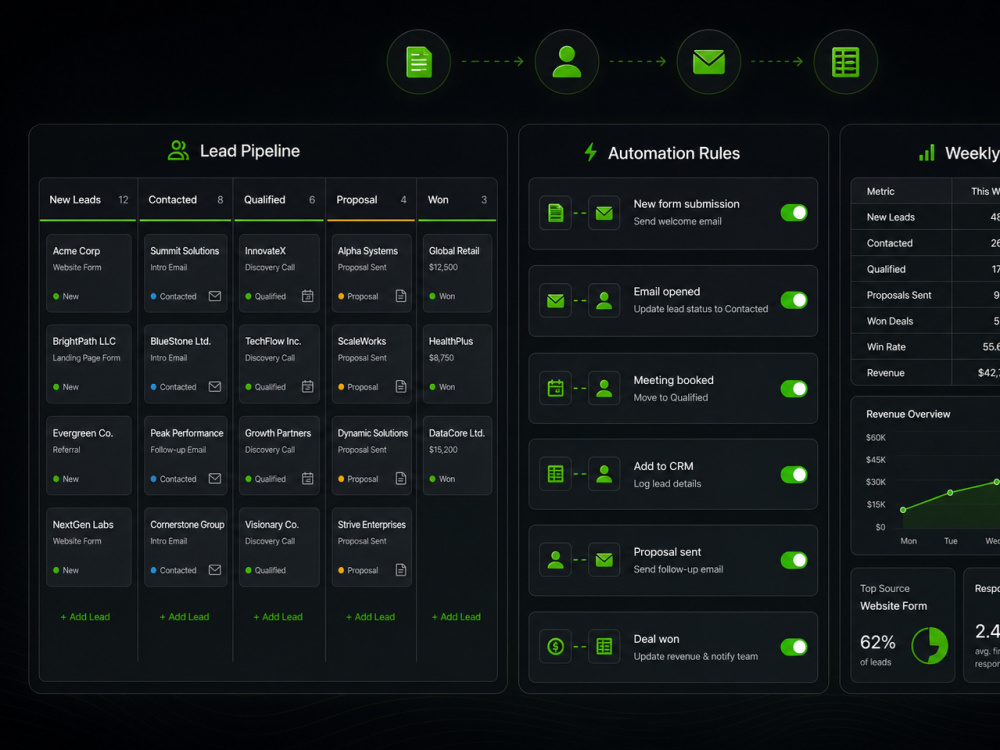Click the Win Rate metric row label

886,347
